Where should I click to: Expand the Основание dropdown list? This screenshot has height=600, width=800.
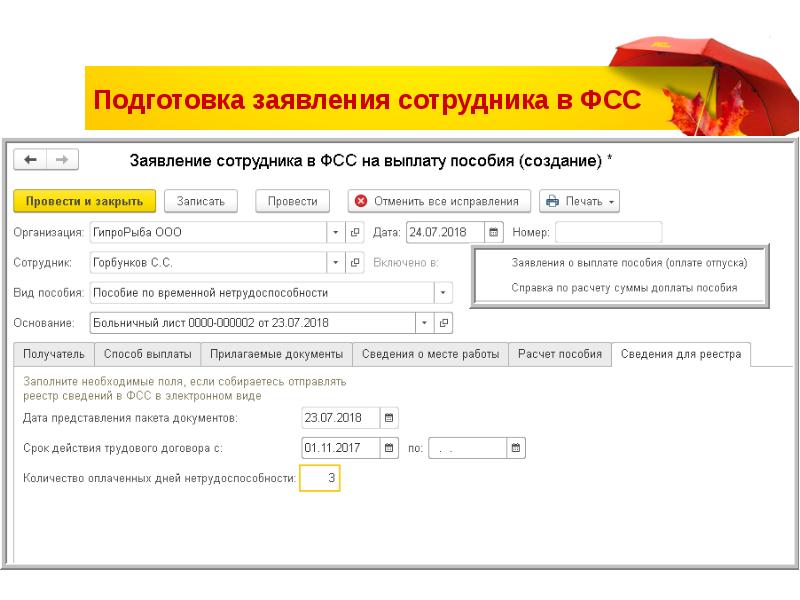[x=425, y=323]
